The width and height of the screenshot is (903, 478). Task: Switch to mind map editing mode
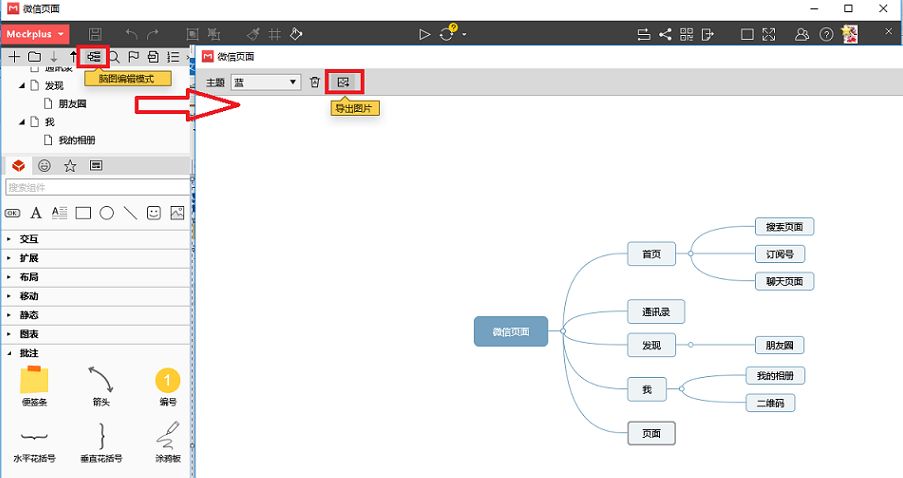click(93, 56)
